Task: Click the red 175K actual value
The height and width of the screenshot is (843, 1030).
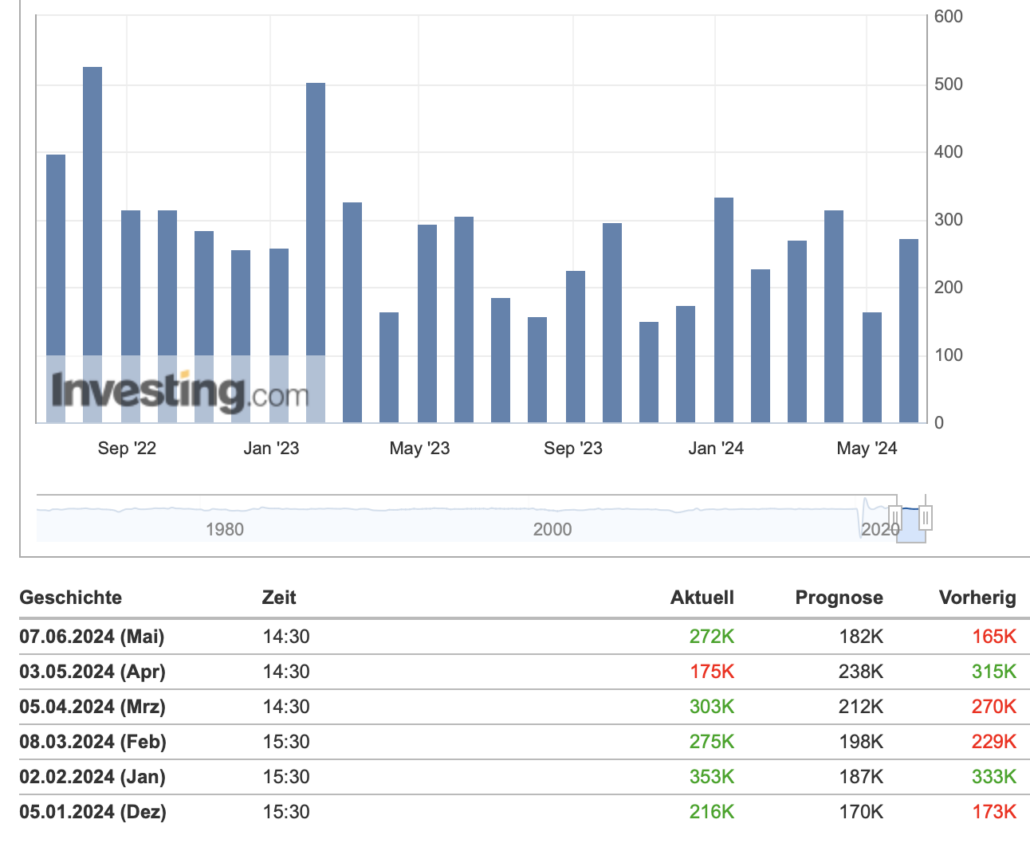Action: (x=711, y=671)
